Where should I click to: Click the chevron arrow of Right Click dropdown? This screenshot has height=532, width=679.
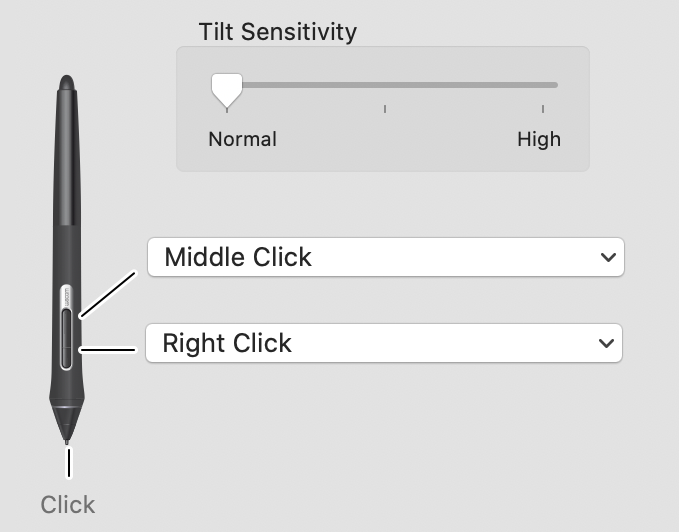point(606,343)
